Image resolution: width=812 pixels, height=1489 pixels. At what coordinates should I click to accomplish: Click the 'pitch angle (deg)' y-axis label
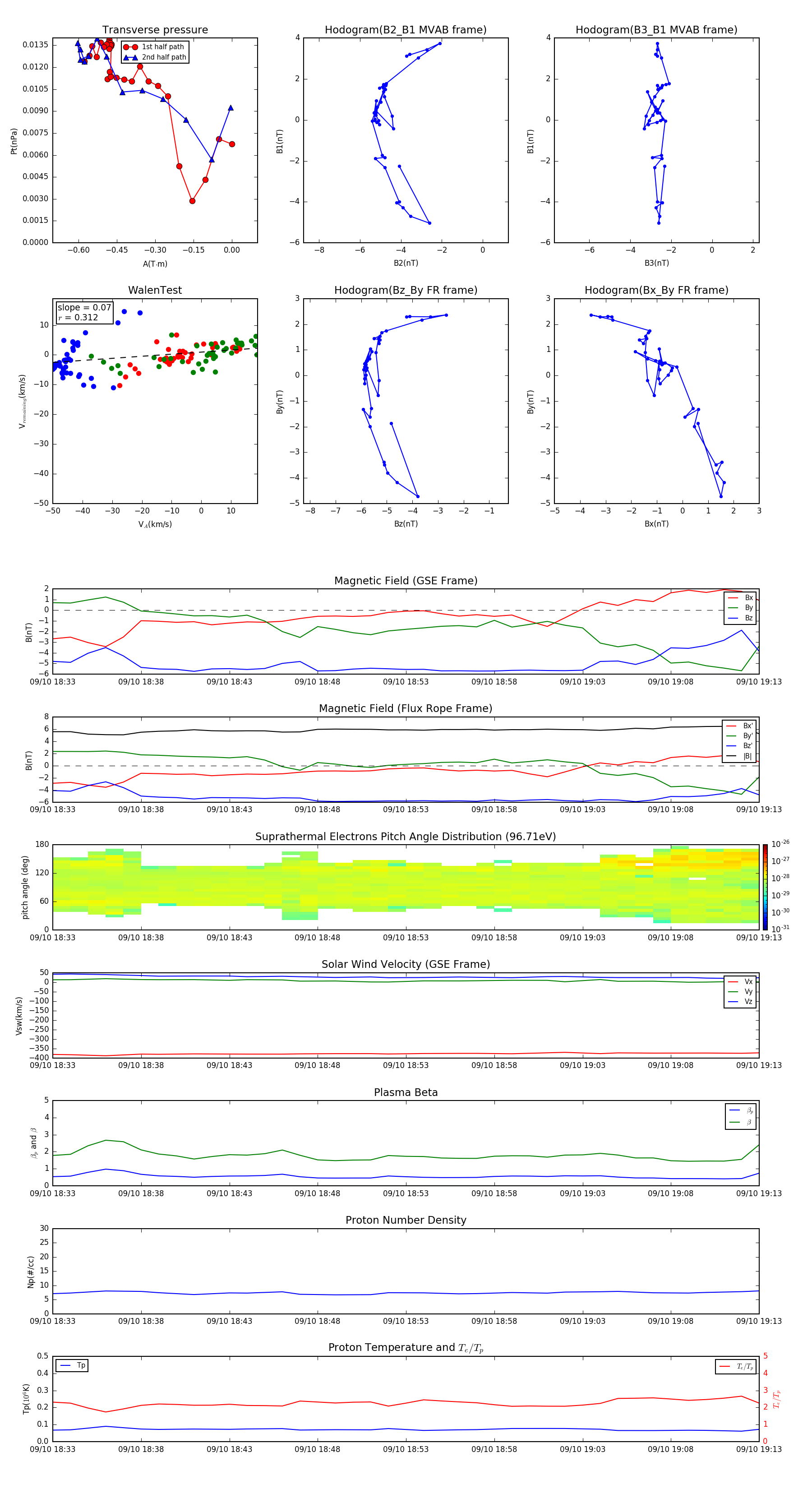[25, 887]
